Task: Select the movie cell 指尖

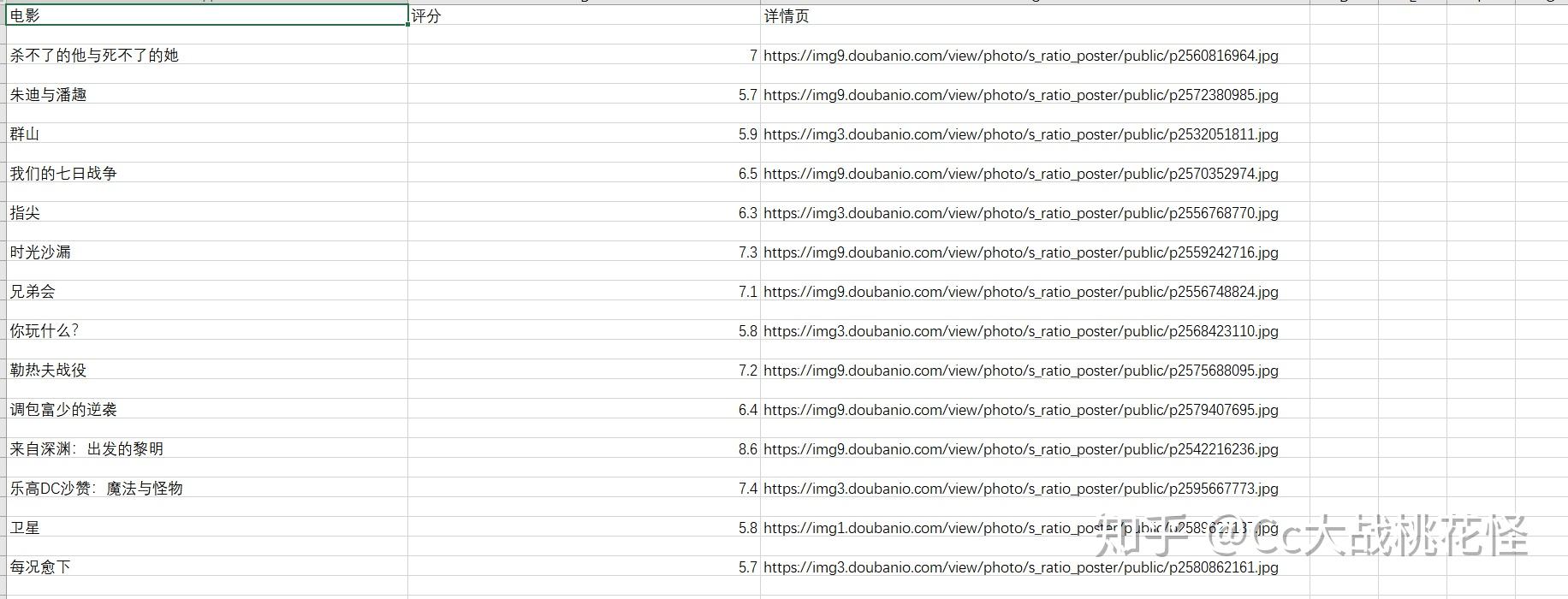Action: pos(206,212)
